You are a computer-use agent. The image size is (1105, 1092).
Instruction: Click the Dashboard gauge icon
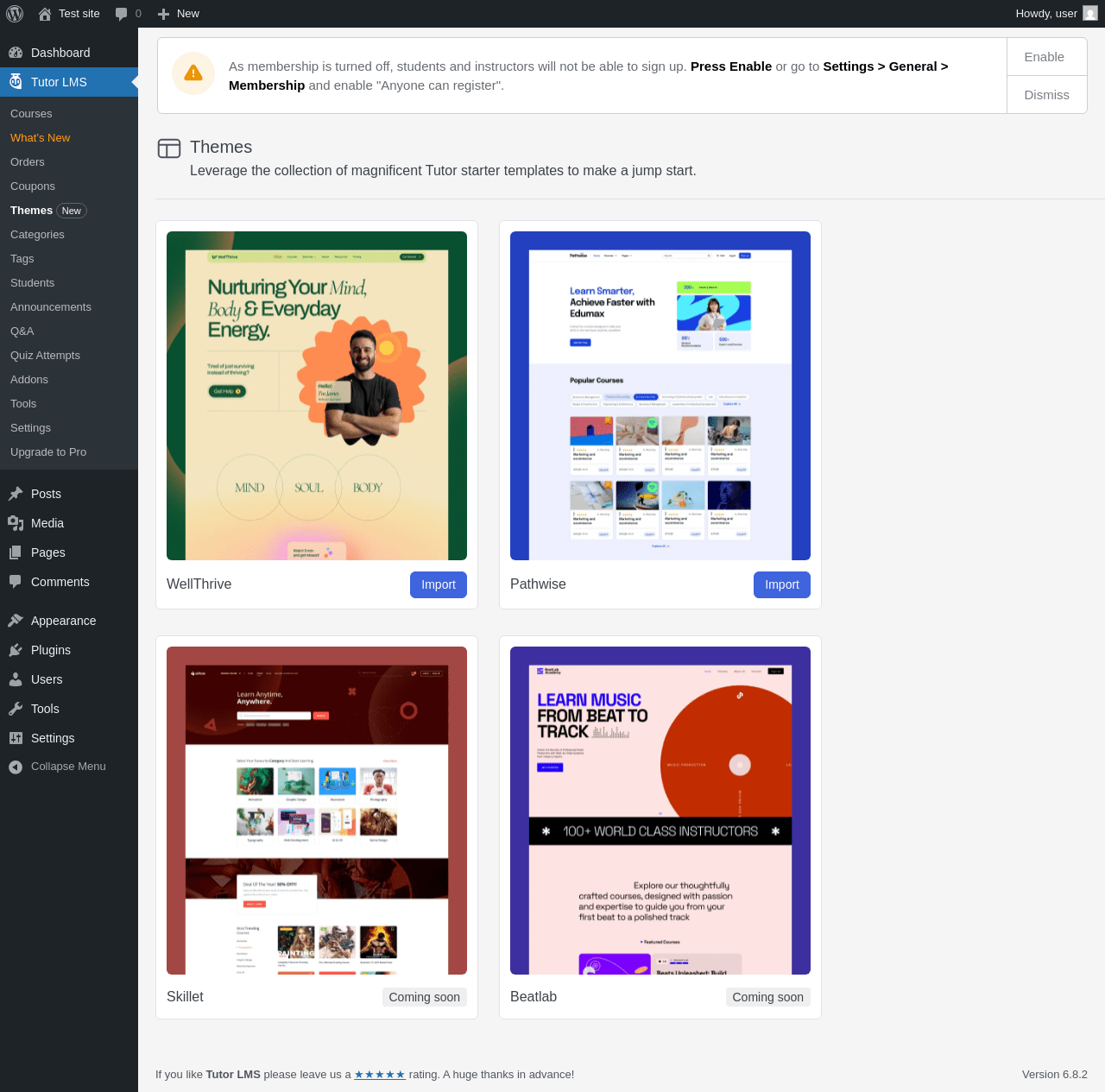(x=16, y=53)
